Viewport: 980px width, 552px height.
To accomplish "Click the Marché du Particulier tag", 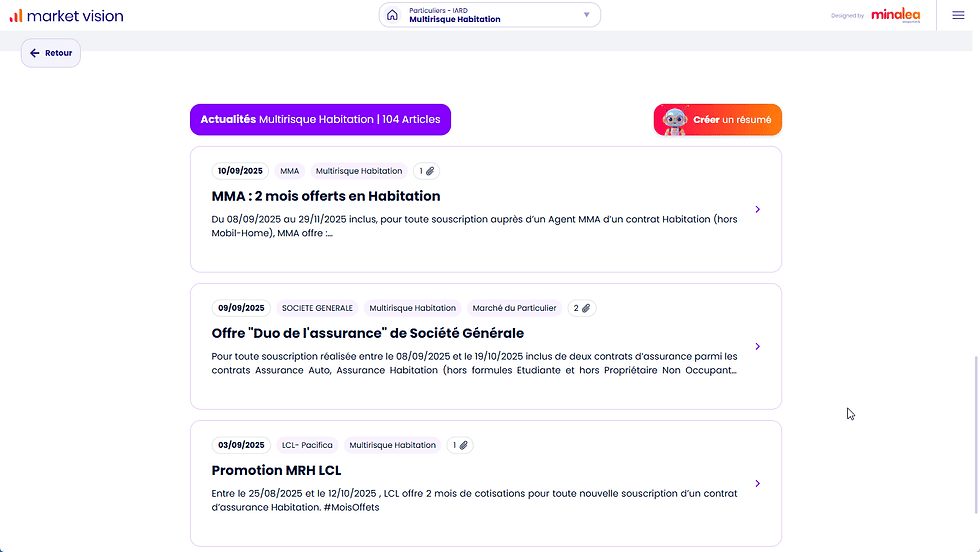I will click(x=514, y=308).
